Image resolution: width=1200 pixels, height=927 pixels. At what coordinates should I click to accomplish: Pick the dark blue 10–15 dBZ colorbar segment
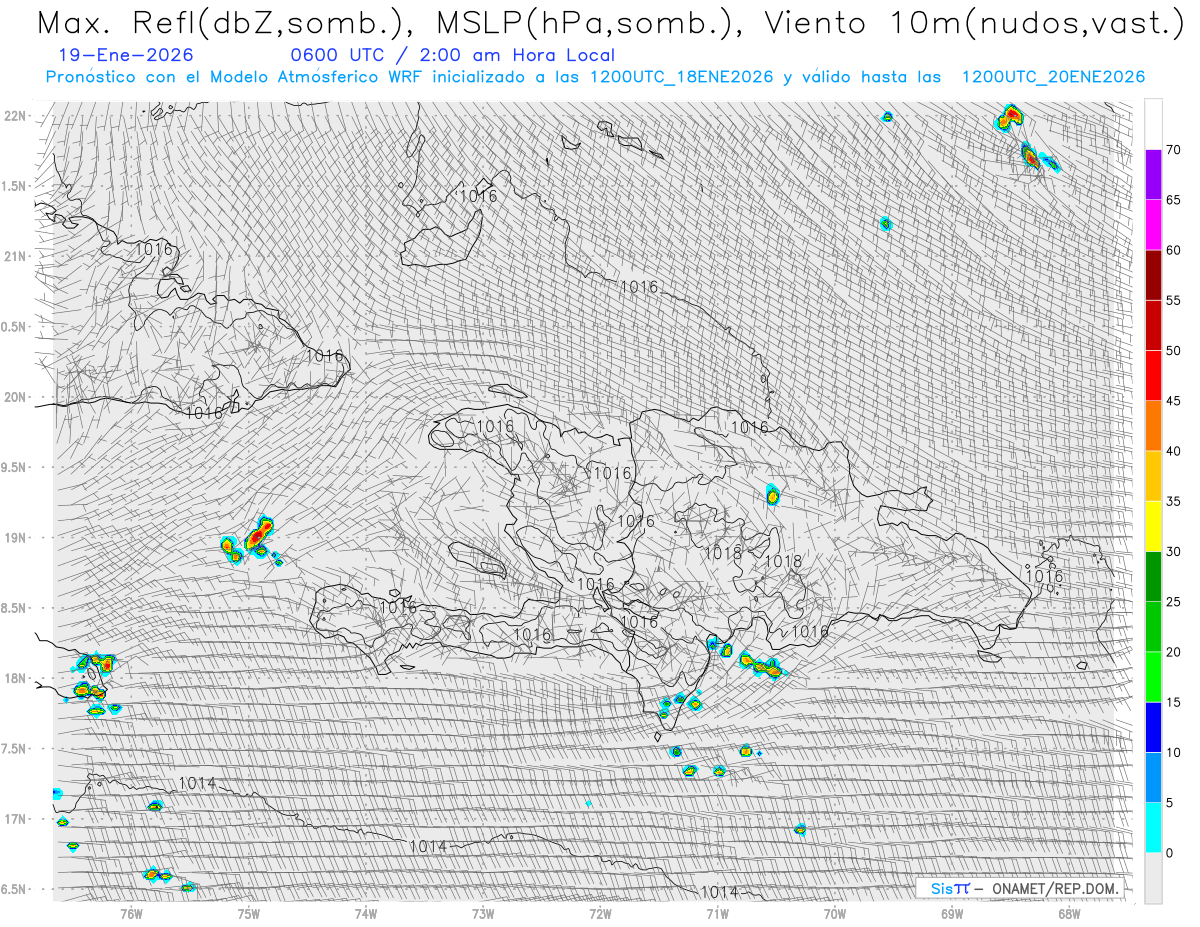(1154, 727)
